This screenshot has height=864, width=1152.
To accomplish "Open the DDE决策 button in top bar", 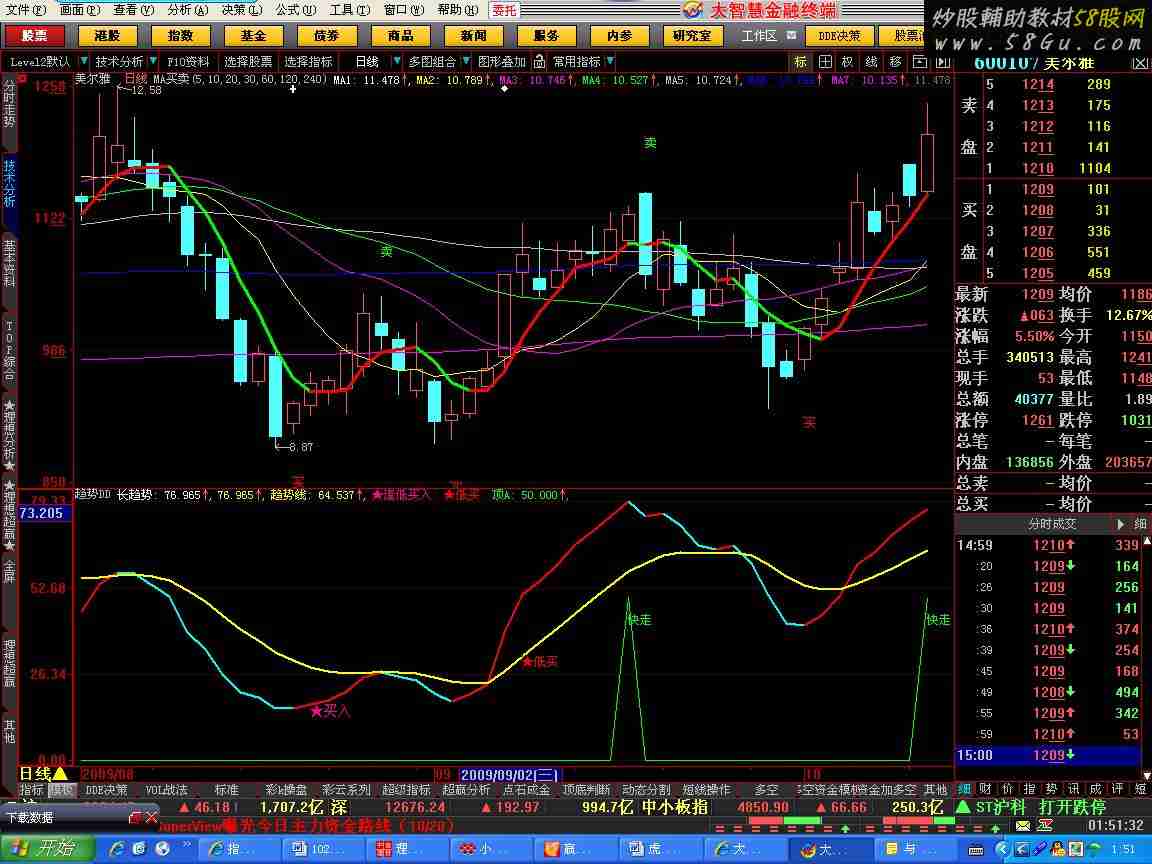I will tap(838, 35).
